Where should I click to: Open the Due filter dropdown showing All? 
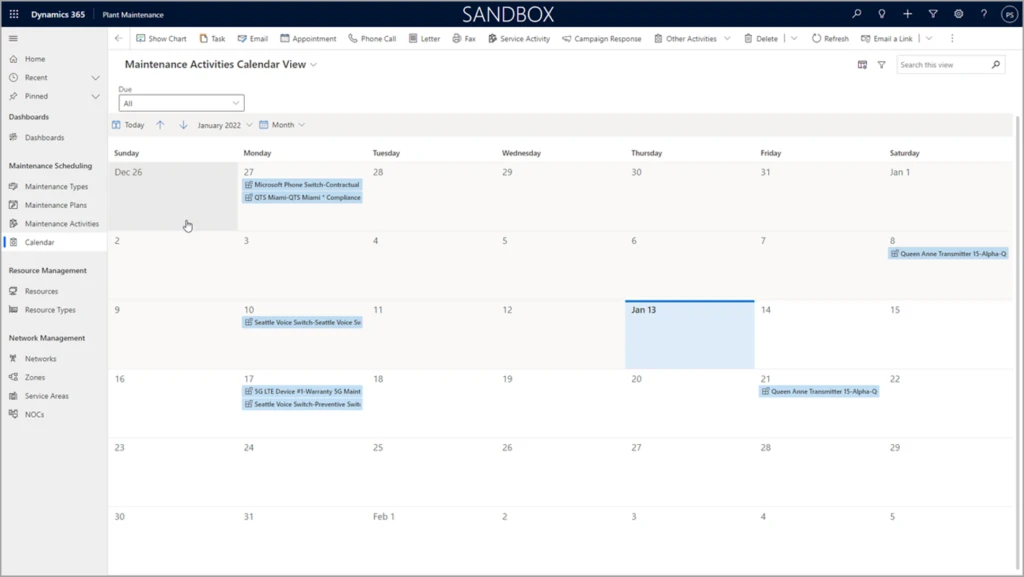point(181,102)
